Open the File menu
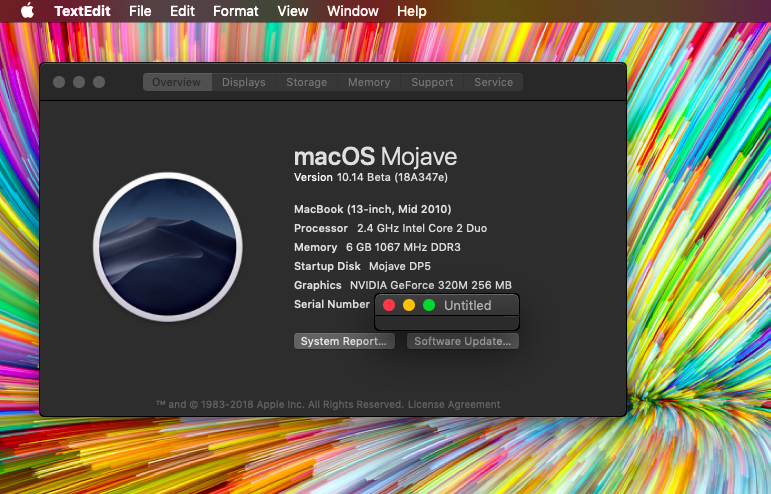771x494 pixels. click(140, 11)
